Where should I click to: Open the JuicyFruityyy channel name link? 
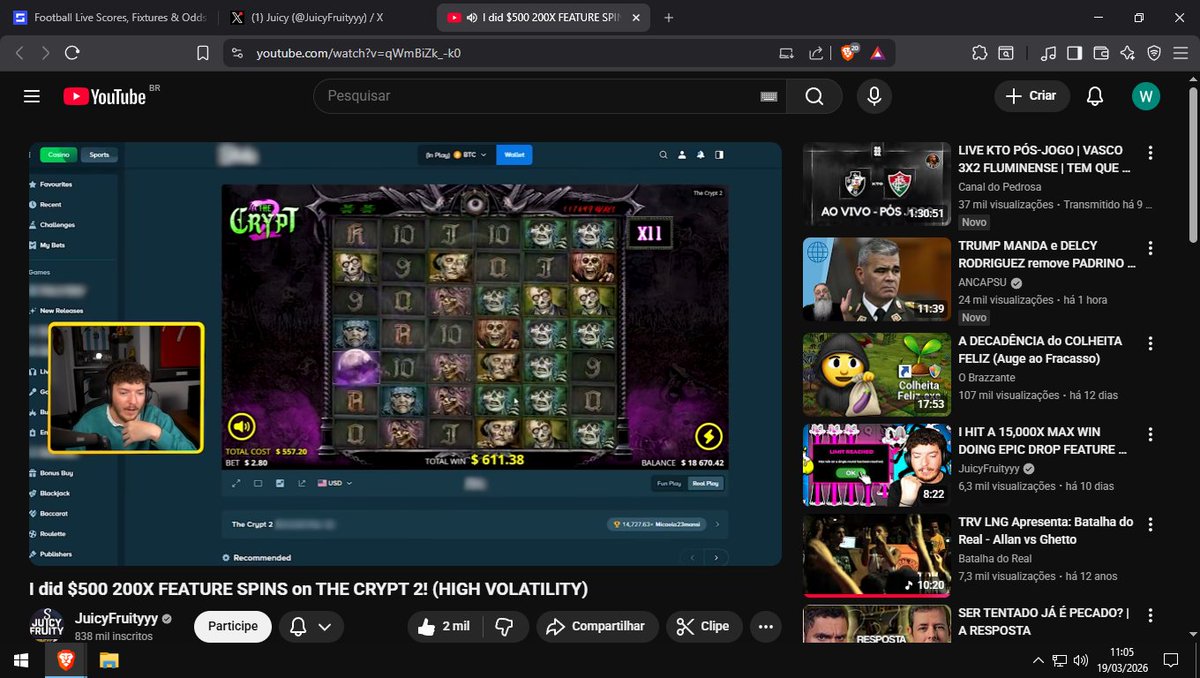coord(116,618)
